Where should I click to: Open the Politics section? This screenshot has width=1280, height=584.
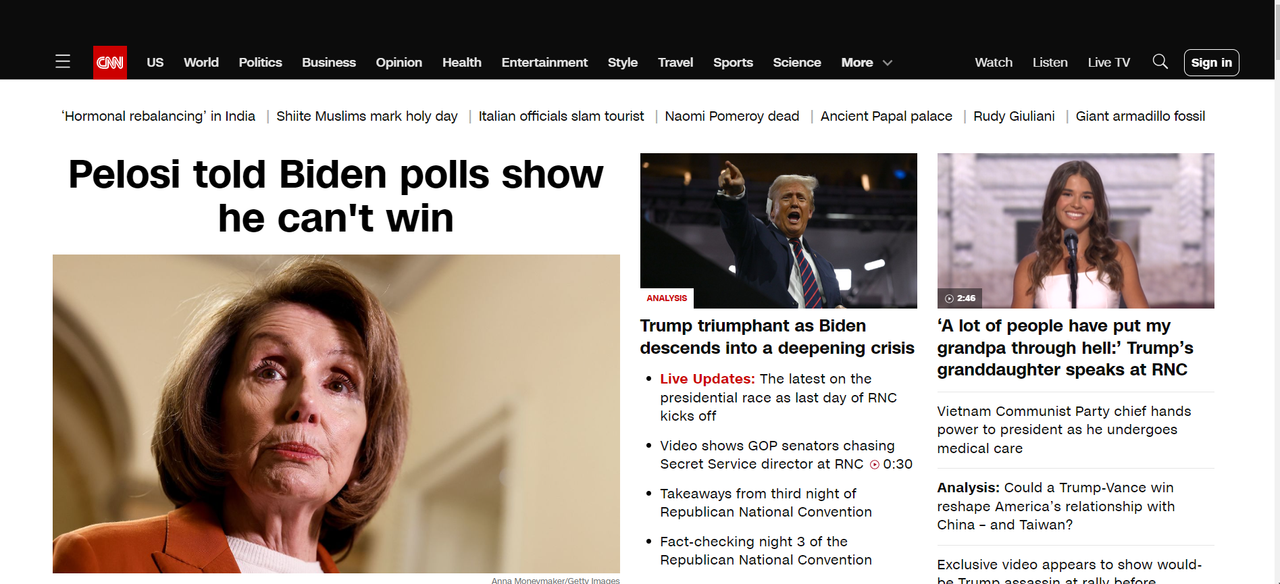coord(260,62)
